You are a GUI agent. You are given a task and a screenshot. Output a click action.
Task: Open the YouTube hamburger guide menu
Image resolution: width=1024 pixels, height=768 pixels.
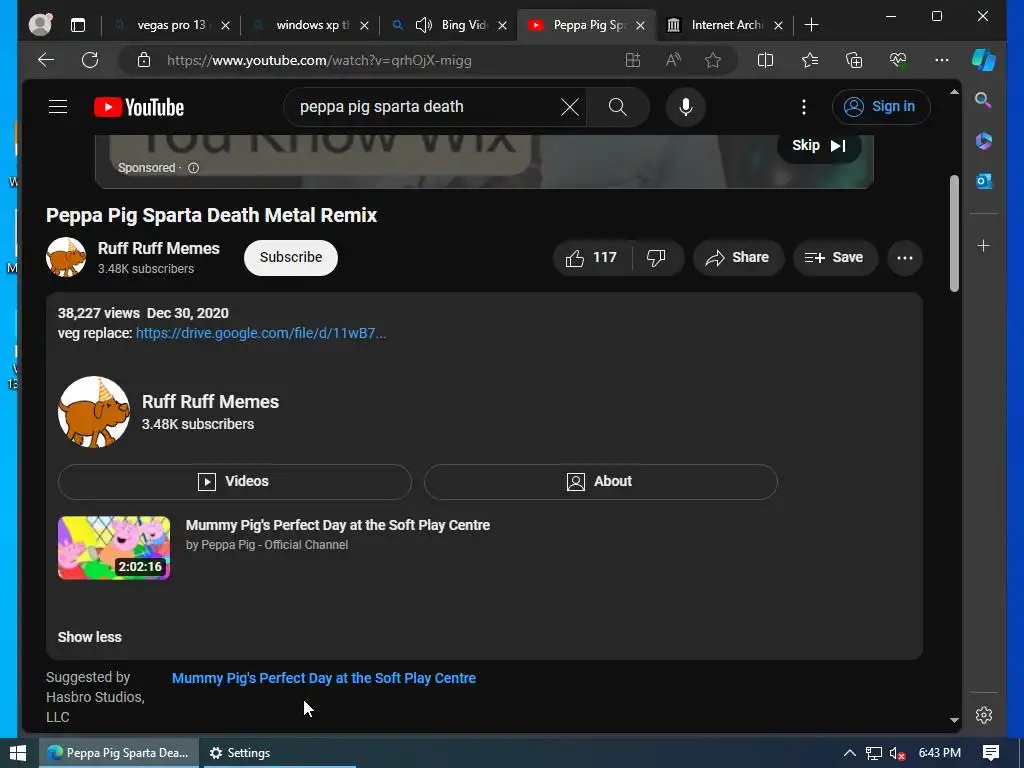(58, 106)
